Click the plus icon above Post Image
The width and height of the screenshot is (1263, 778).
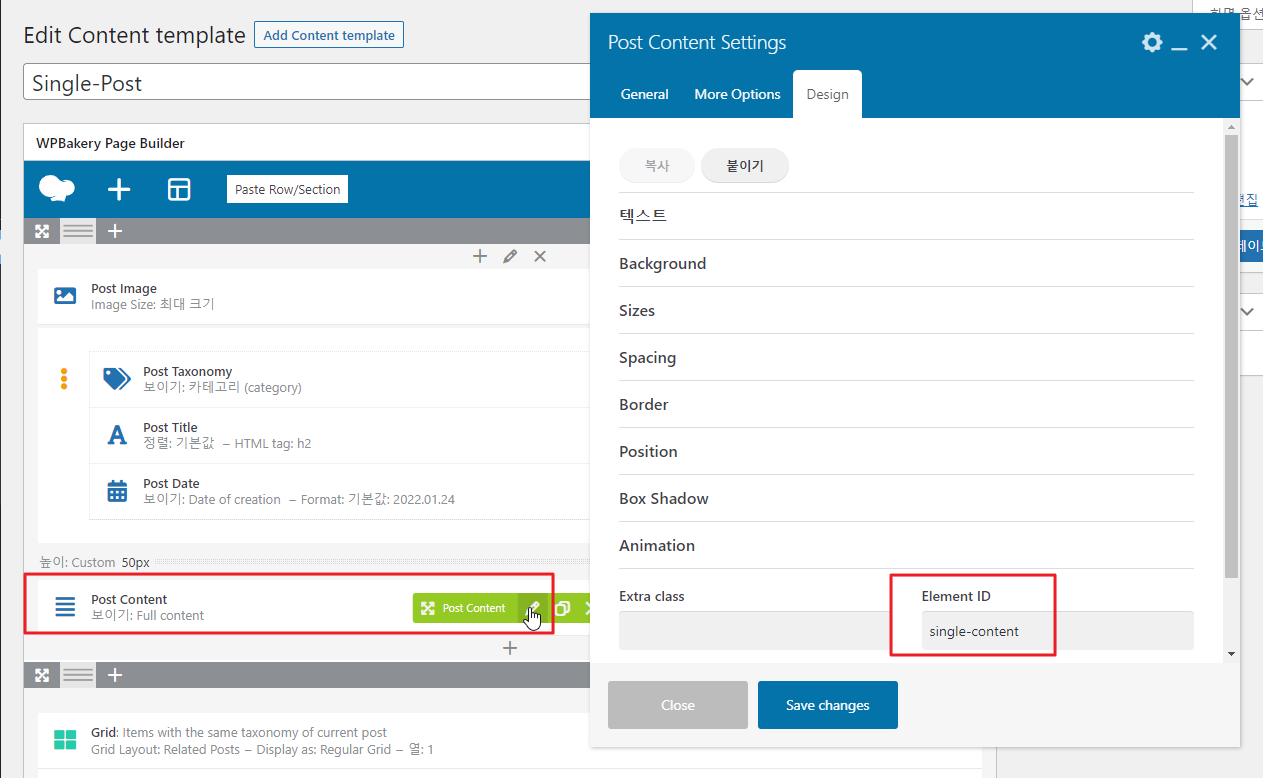click(480, 257)
